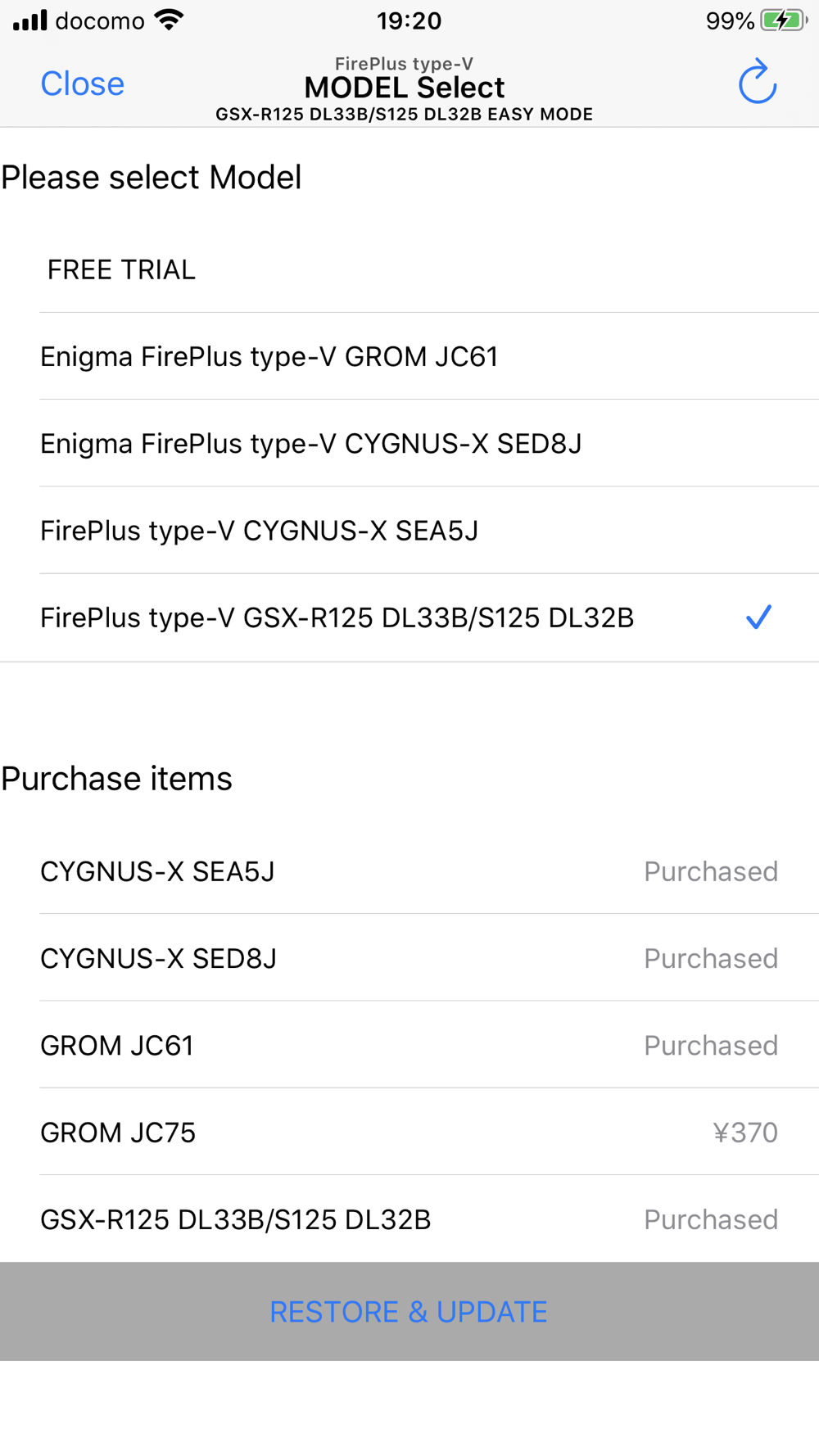
Task: Tap GSX-R125 DL33B/S125 DL32B purchase item
Action: pyautogui.click(x=236, y=1219)
